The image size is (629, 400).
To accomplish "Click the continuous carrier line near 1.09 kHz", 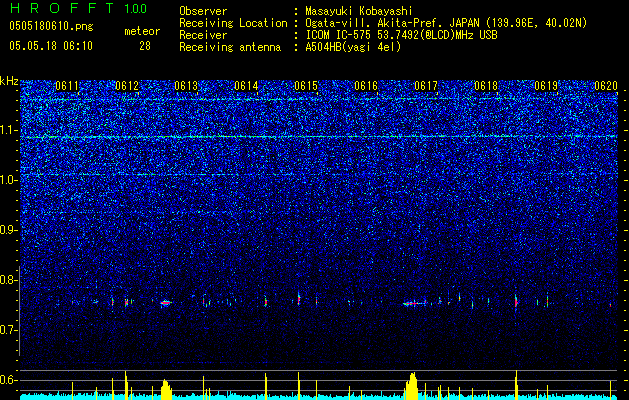I will [319, 137].
